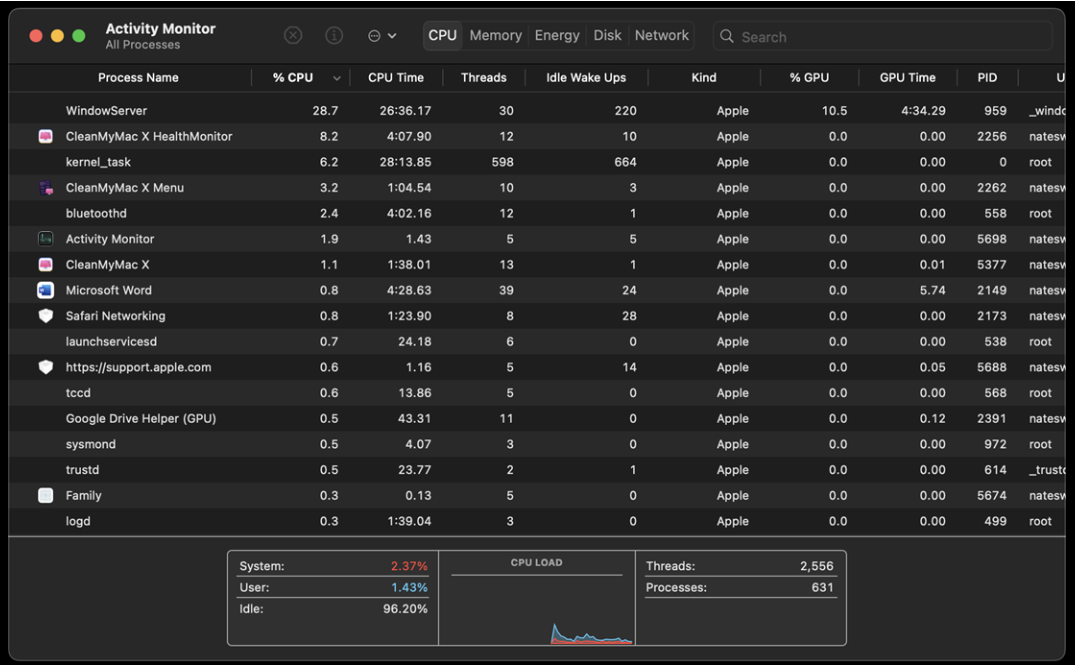Switch to the Disk tab

(607, 35)
